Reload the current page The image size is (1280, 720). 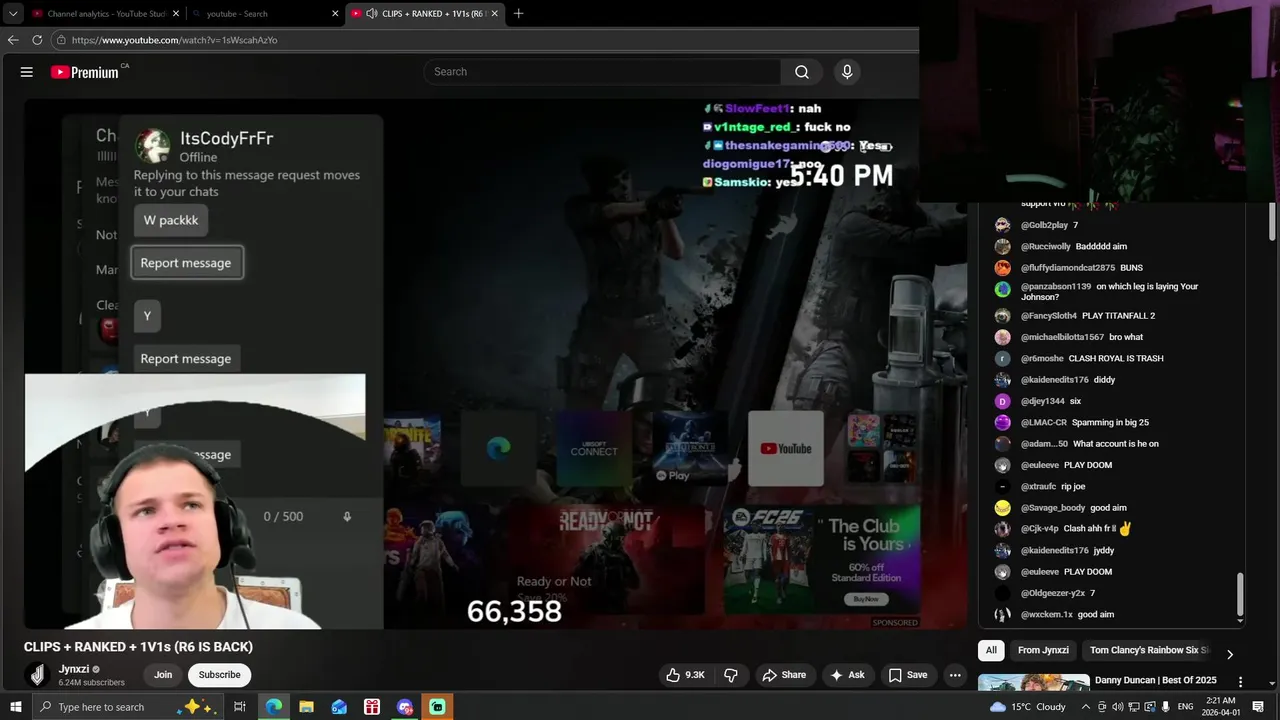37,40
